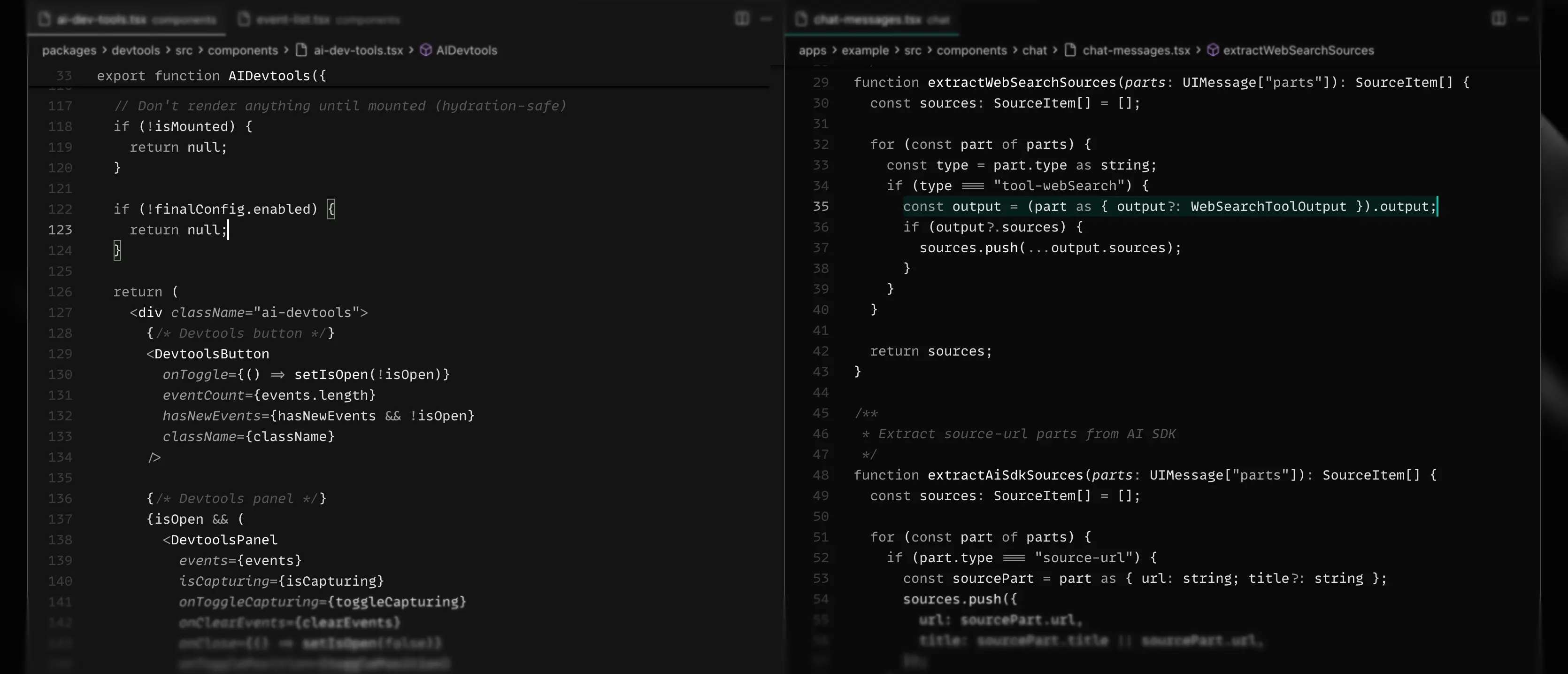Viewport: 1568px width, 674px height.
Task: Expand the packages breadcrumb segment
Action: 69,51
